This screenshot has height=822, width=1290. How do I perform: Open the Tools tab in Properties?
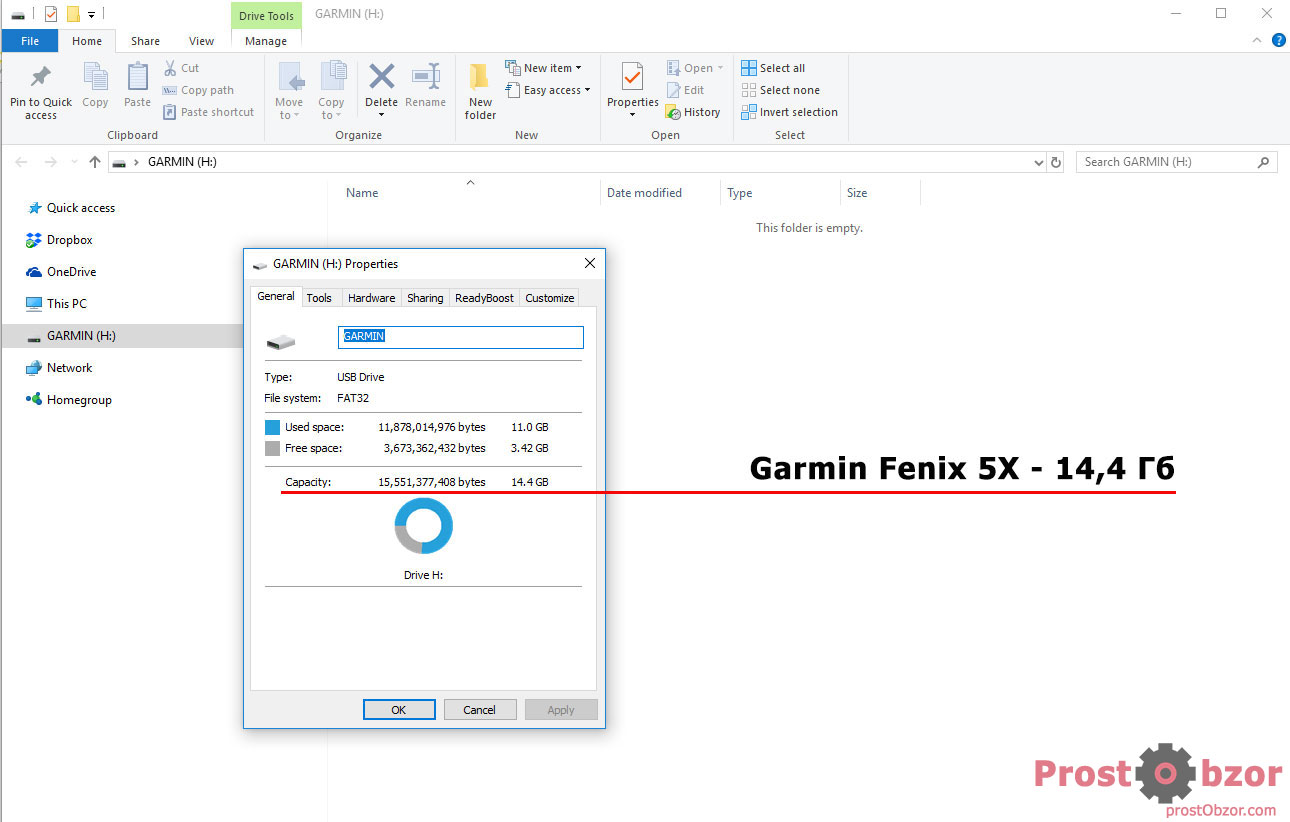(x=319, y=298)
